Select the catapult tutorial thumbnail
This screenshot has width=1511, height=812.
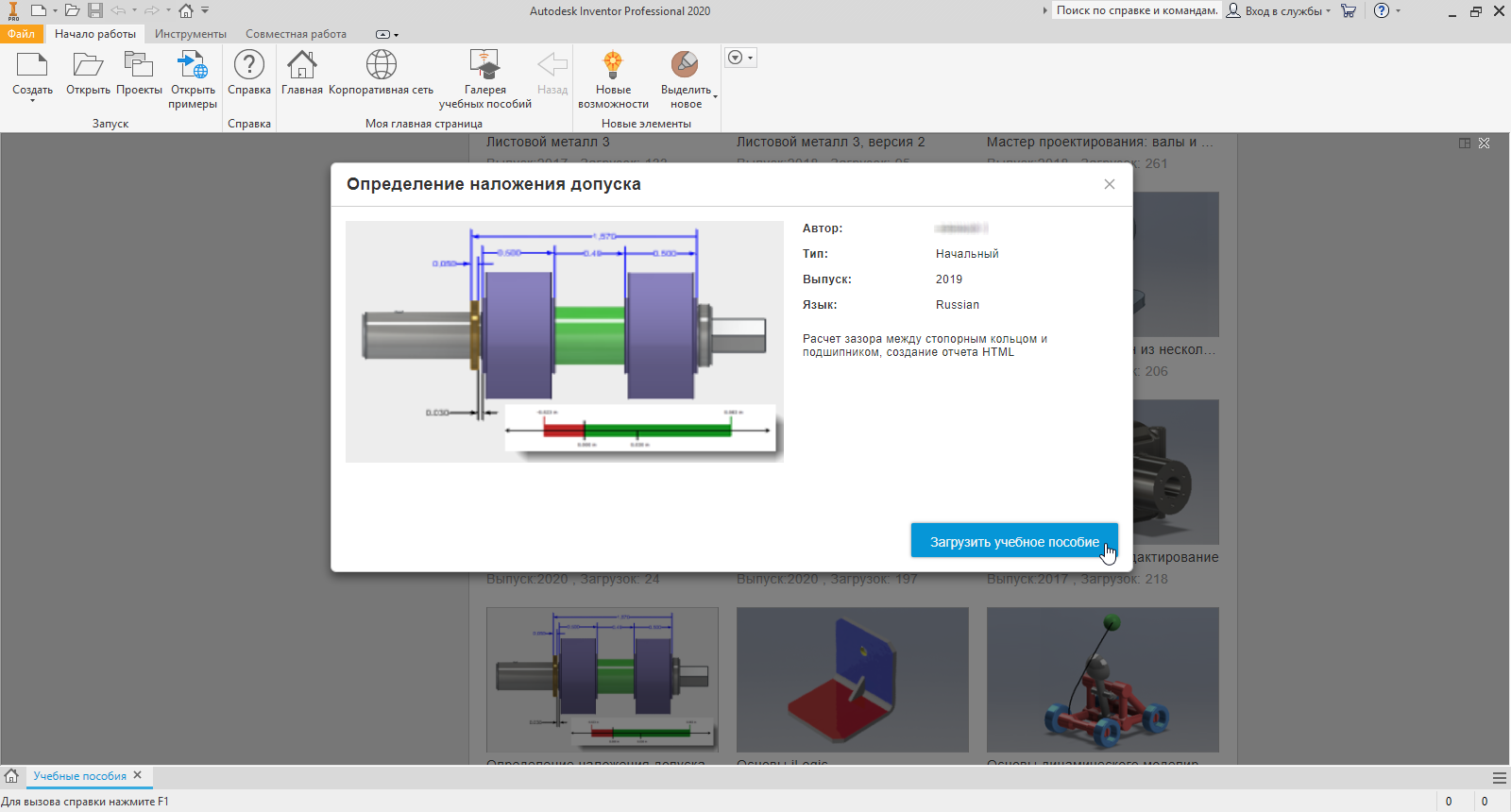tap(1102, 680)
